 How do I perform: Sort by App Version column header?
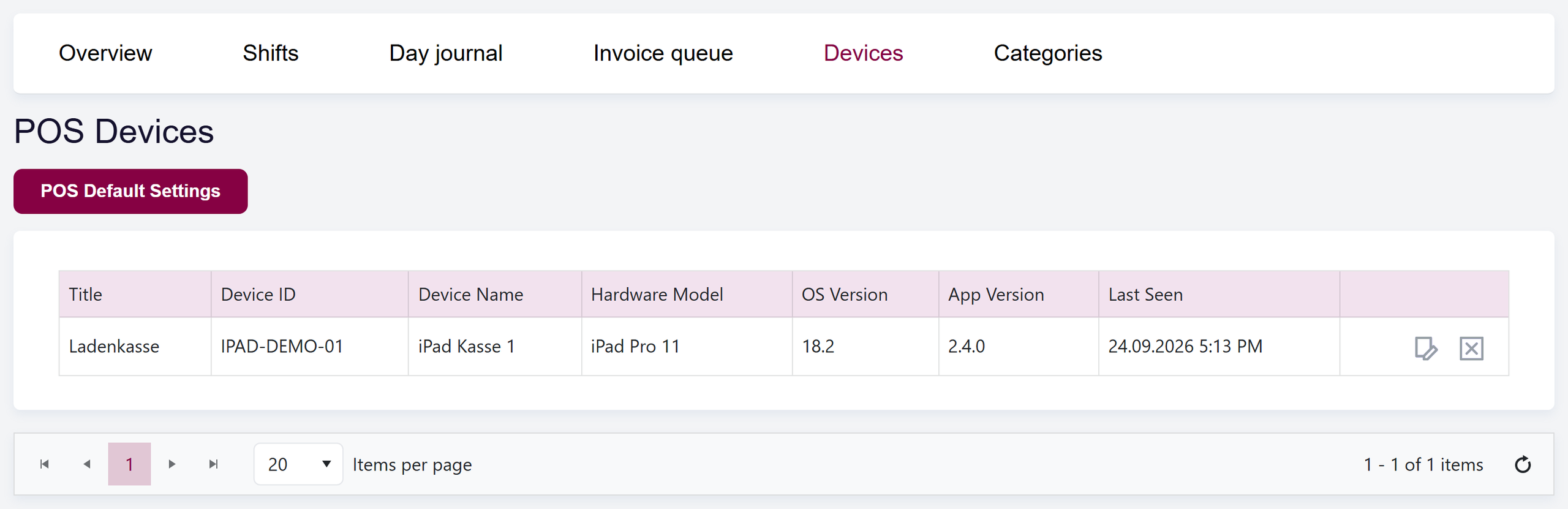tap(1019, 295)
